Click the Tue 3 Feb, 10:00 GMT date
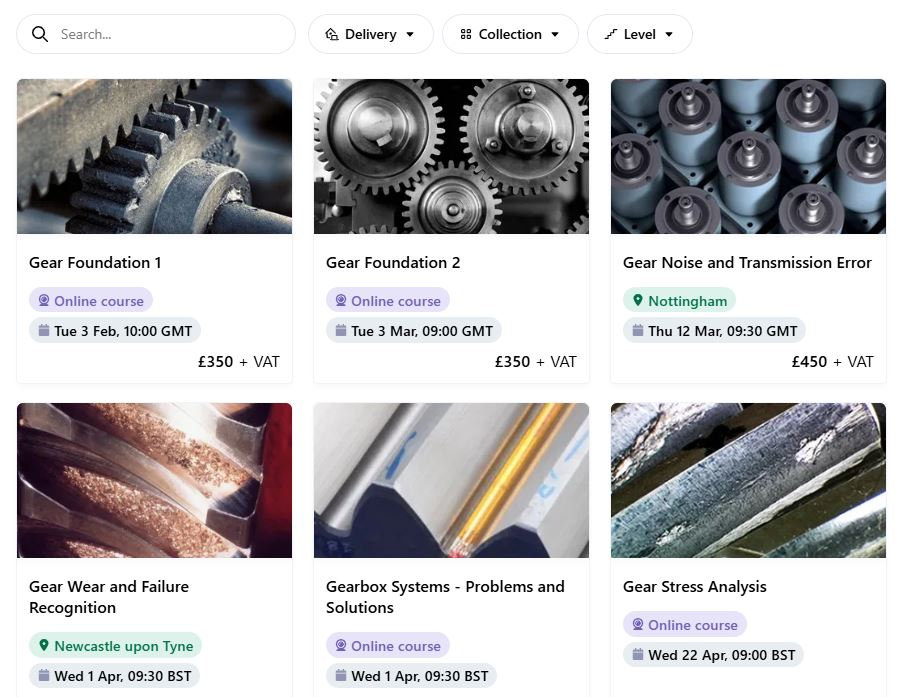The width and height of the screenshot is (904, 697). tap(123, 331)
